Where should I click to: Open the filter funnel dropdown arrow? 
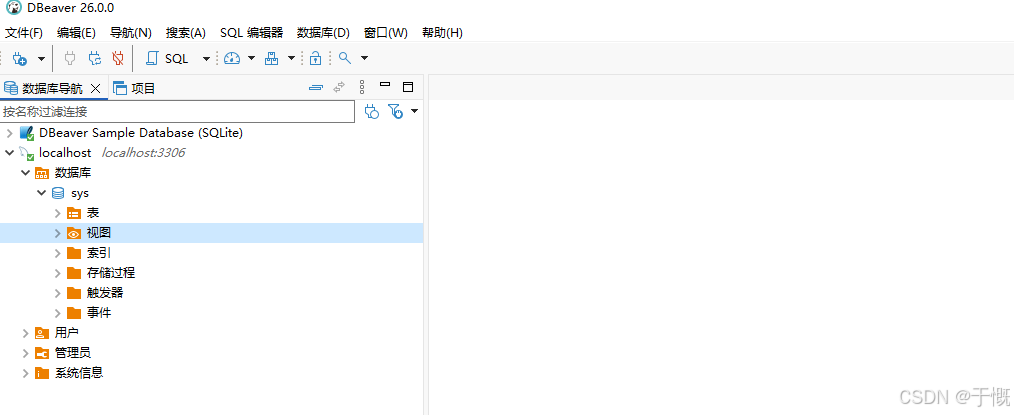(415, 111)
